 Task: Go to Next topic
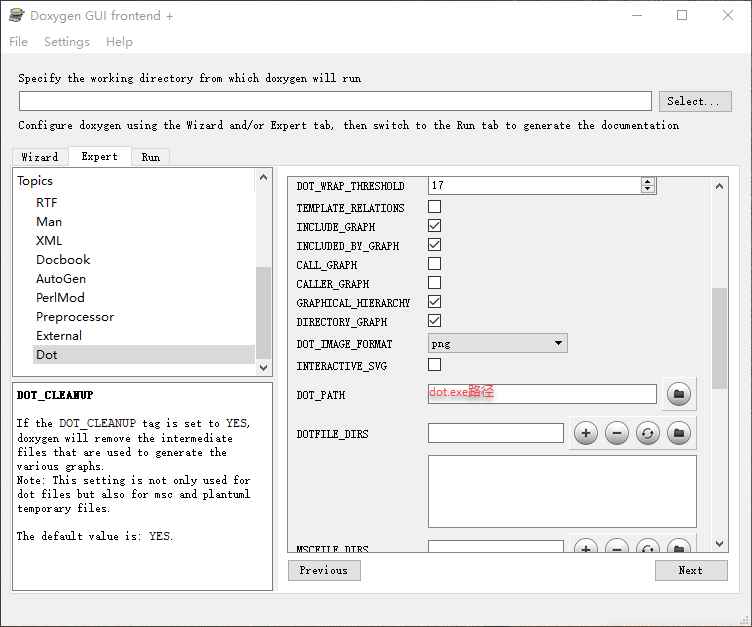point(691,570)
